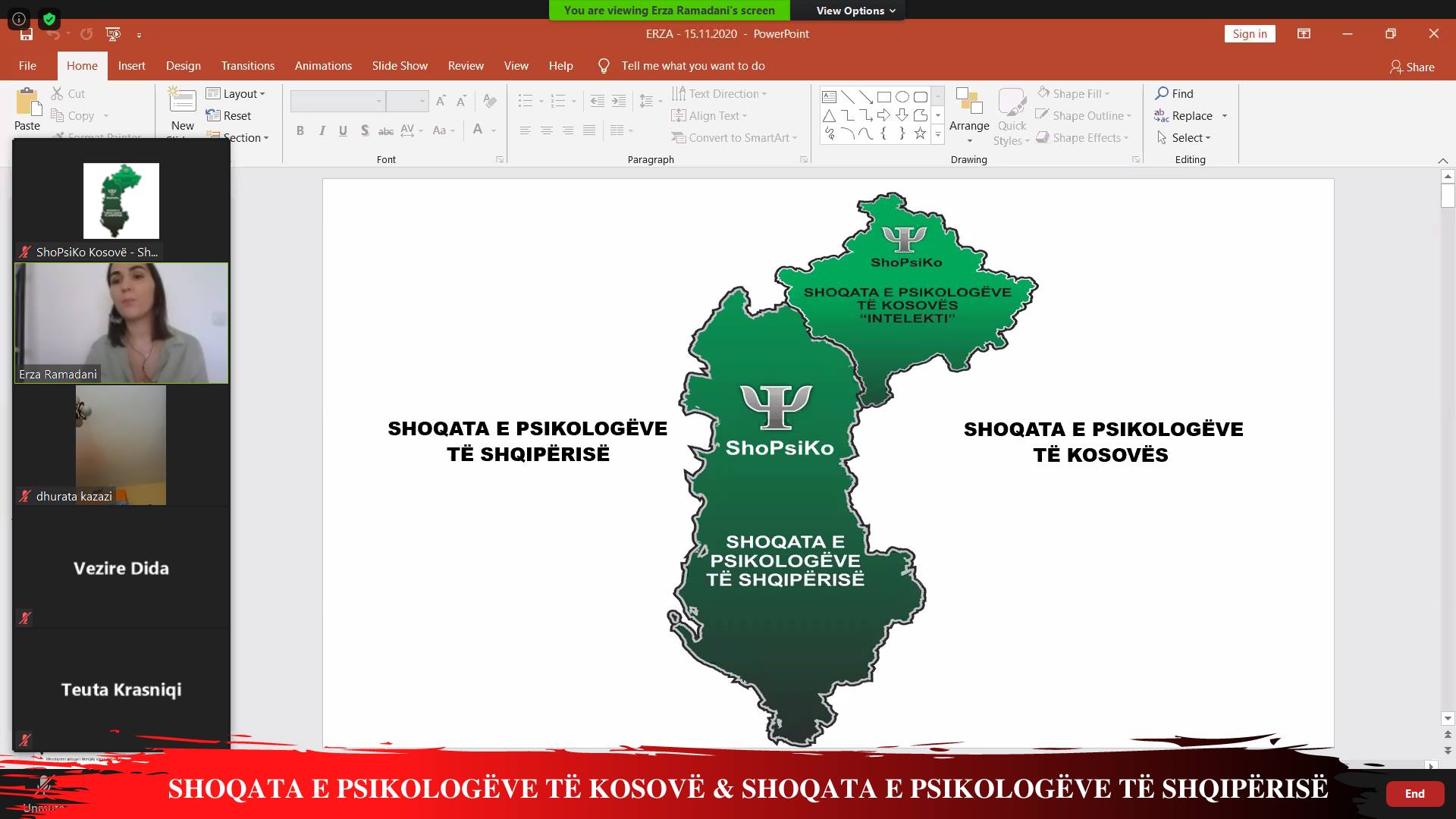Click Decrease Font Size icon
The height and width of the screenshot is (819, 1456).
[461, 101]
